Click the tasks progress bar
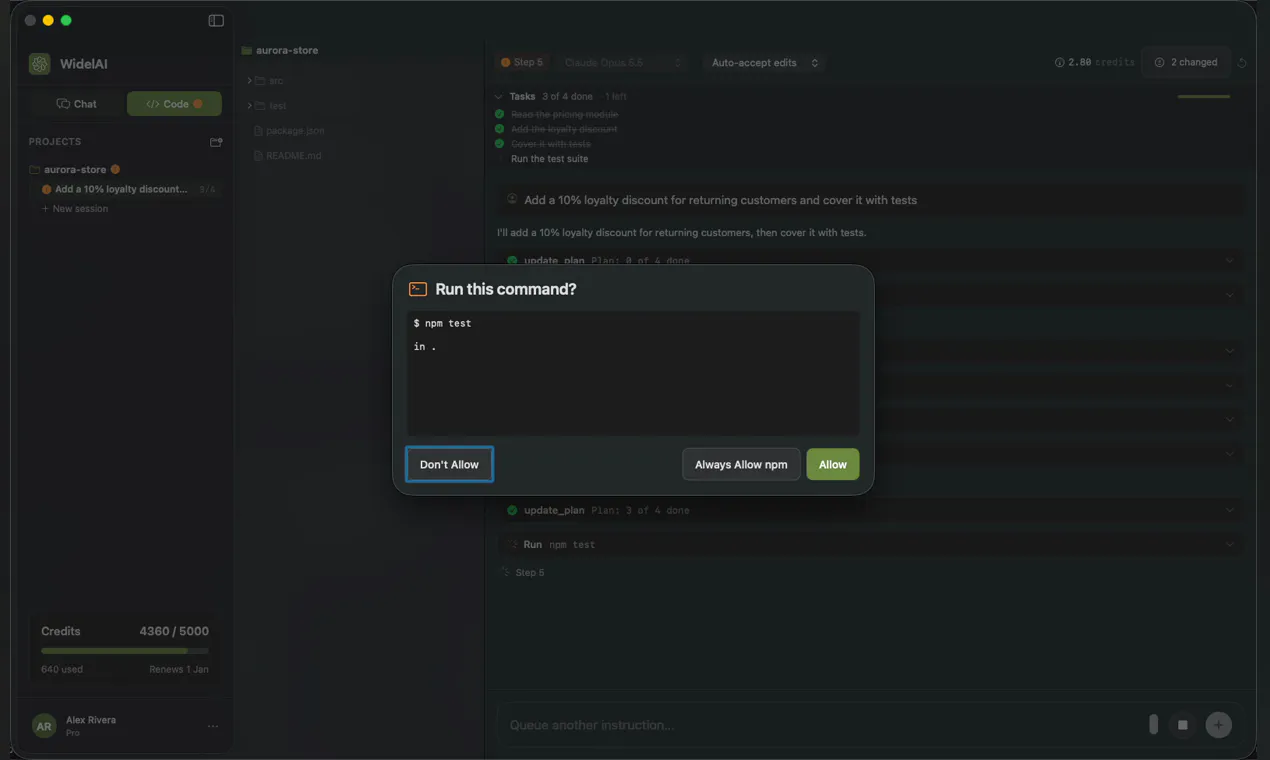 pyautogui.click(x=1204, y=97)
